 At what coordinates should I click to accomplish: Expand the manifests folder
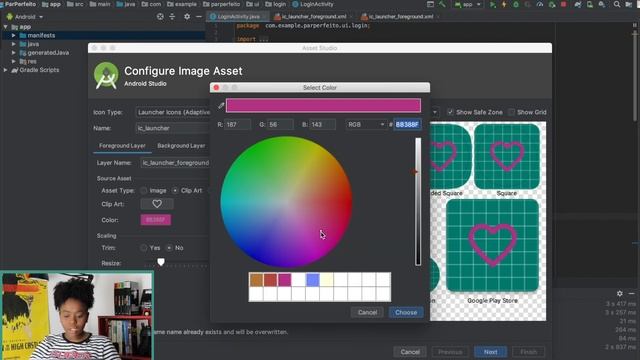point(13,36)
